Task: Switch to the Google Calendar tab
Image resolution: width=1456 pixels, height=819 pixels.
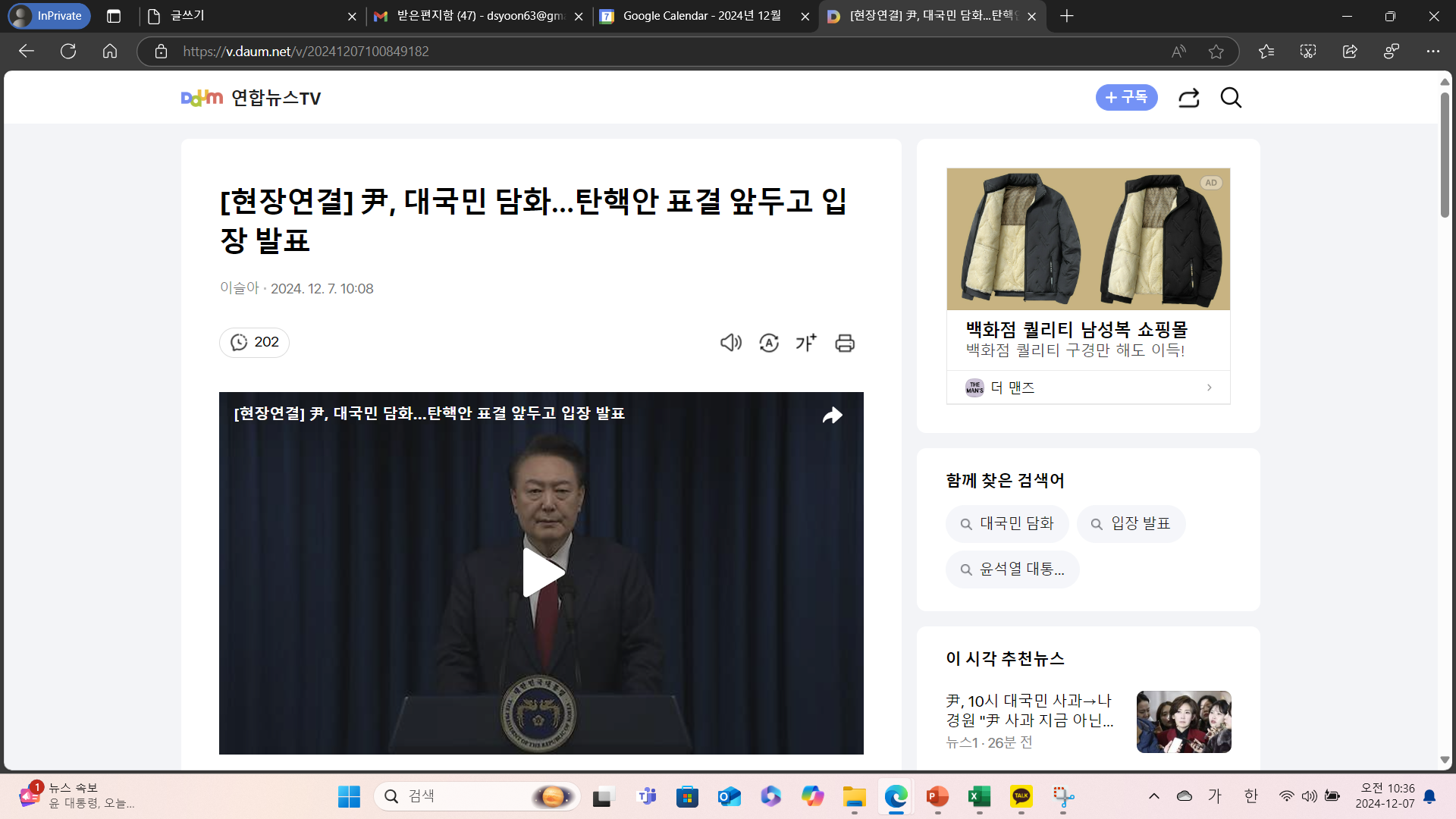Action: [x=701, y=16]
